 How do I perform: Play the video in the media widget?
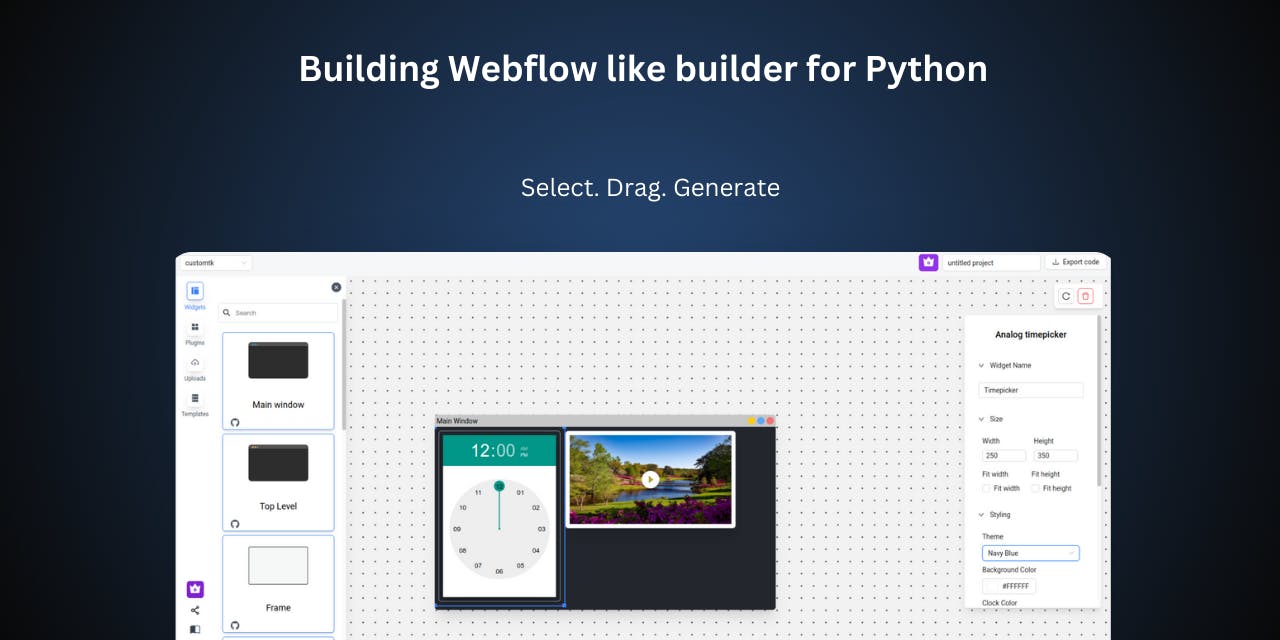[x=649, y=479]
